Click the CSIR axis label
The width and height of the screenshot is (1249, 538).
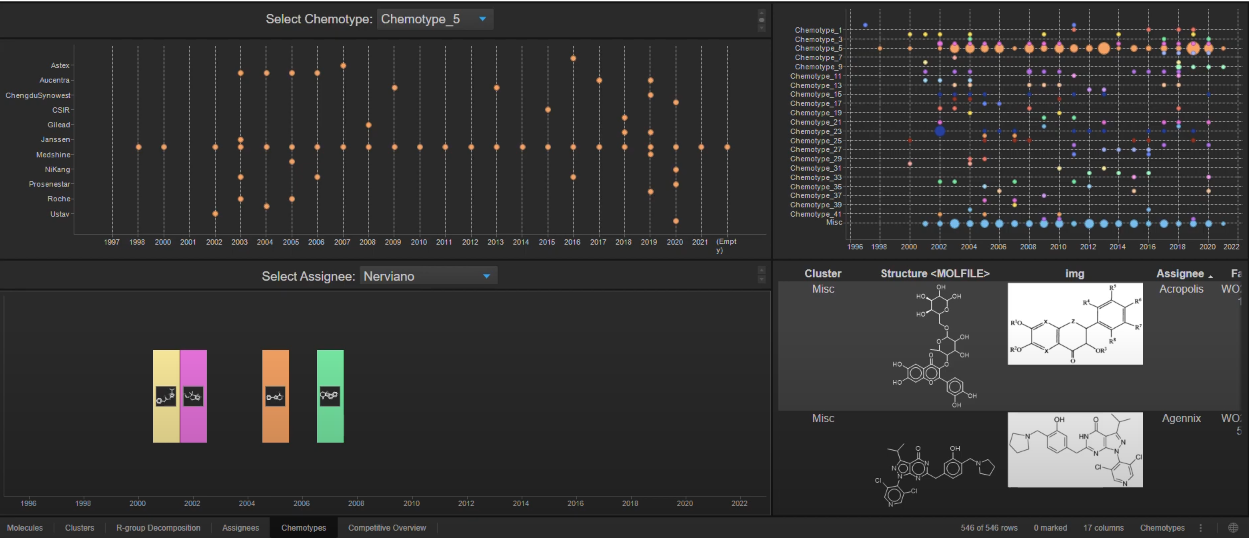pyautogui.click(x=61, y=110)
